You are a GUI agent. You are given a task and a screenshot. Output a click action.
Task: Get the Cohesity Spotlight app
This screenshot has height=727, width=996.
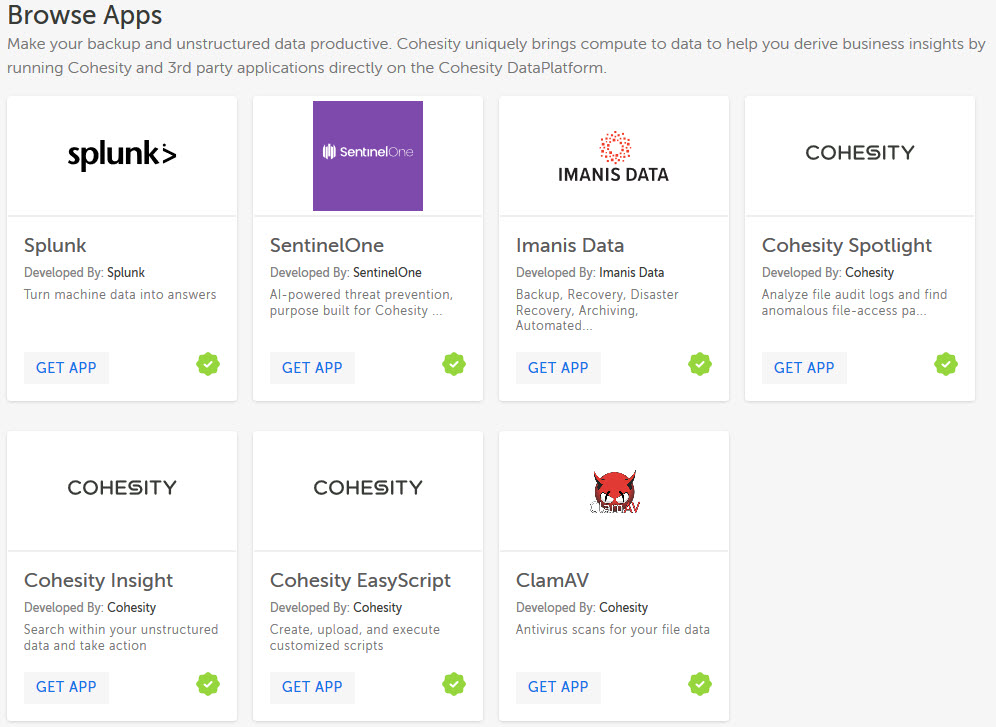click(804, 368)
